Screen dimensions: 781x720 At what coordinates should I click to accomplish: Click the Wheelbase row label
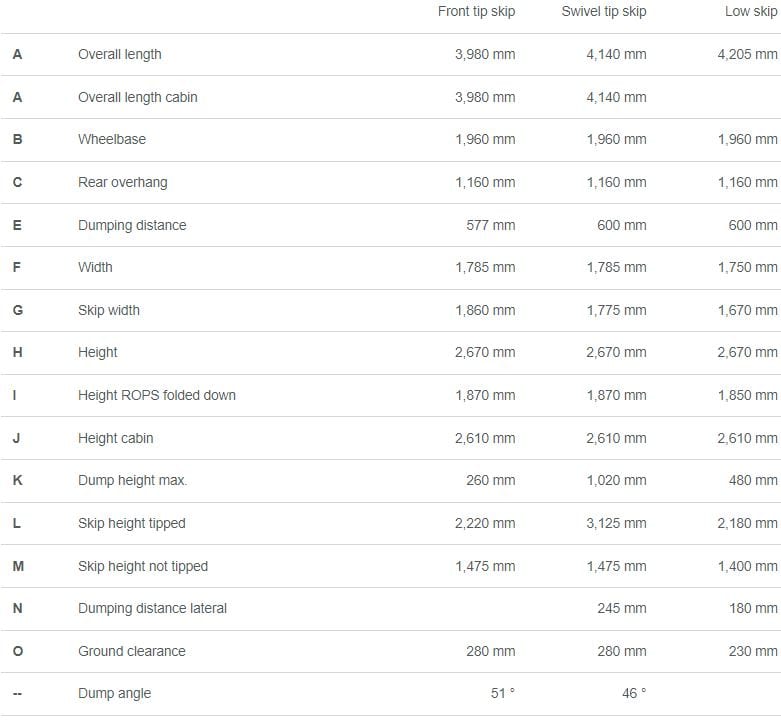(112, 139)
